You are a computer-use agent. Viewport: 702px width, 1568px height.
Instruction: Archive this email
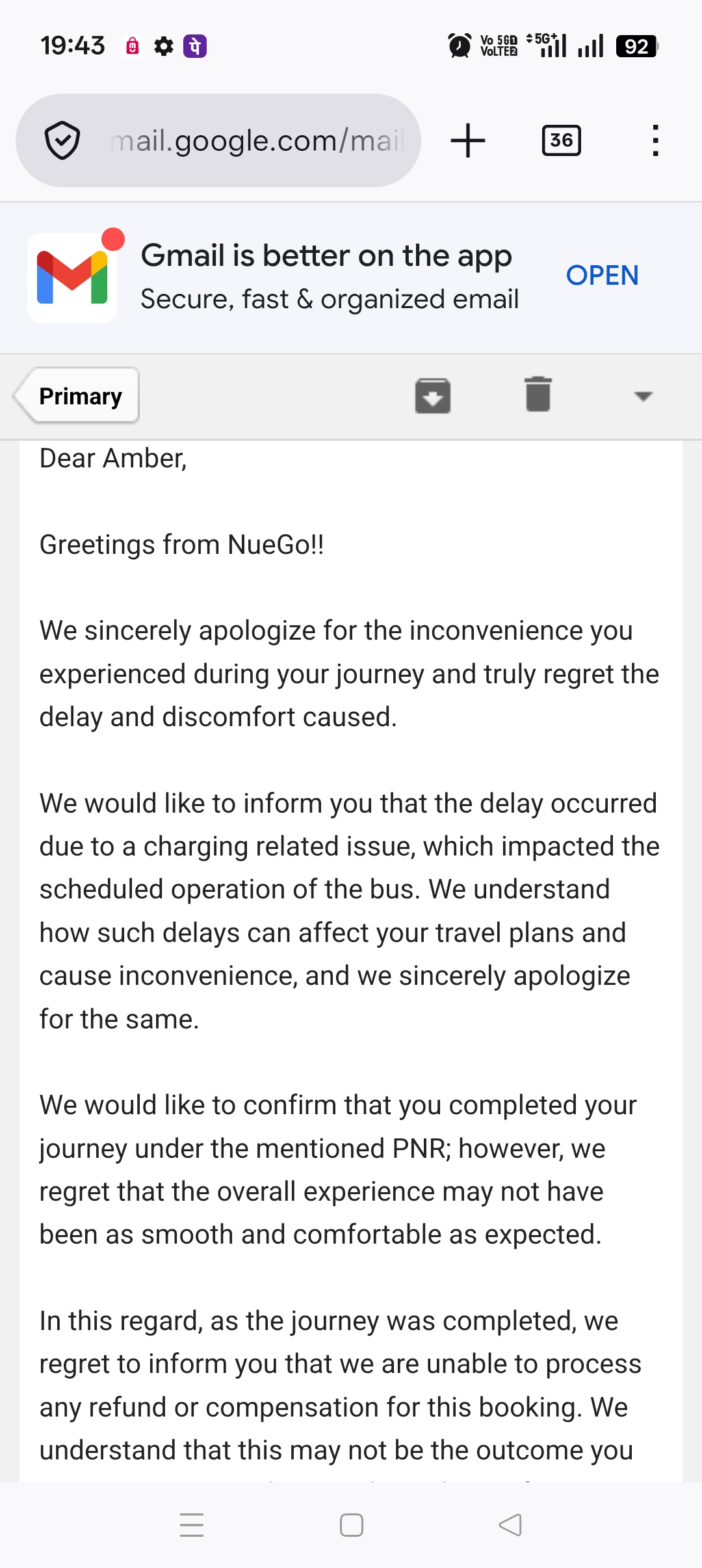tap(433, 395)
